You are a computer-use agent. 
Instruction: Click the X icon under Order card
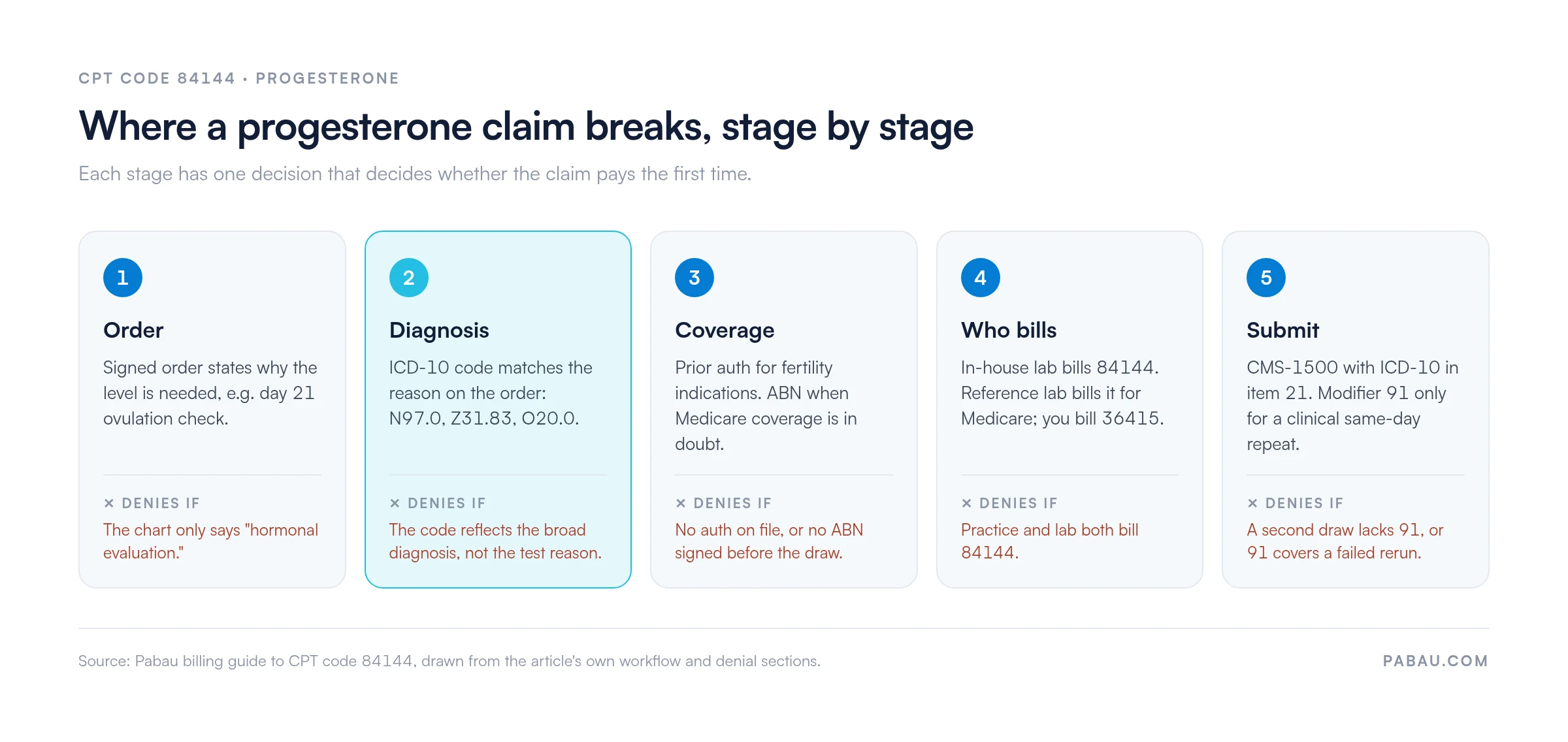coord(109,503)
